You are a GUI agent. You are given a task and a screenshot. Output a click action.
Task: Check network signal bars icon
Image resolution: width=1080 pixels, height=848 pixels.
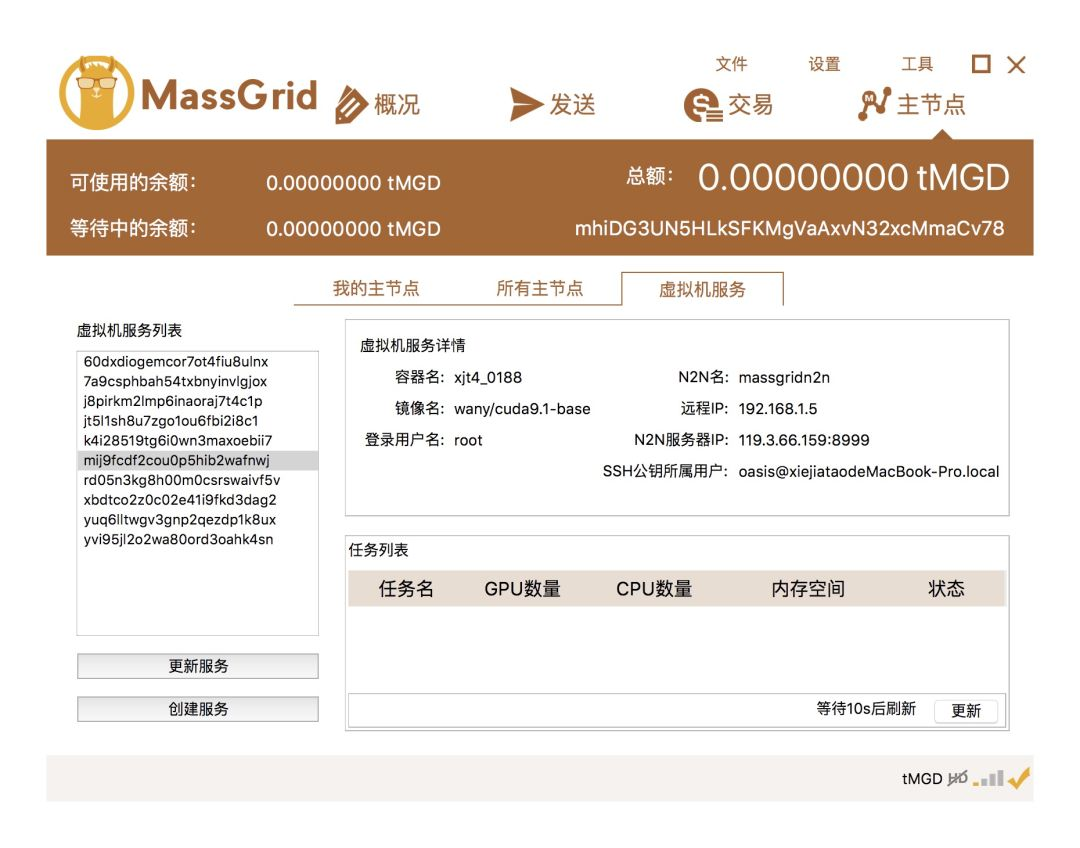988,778
